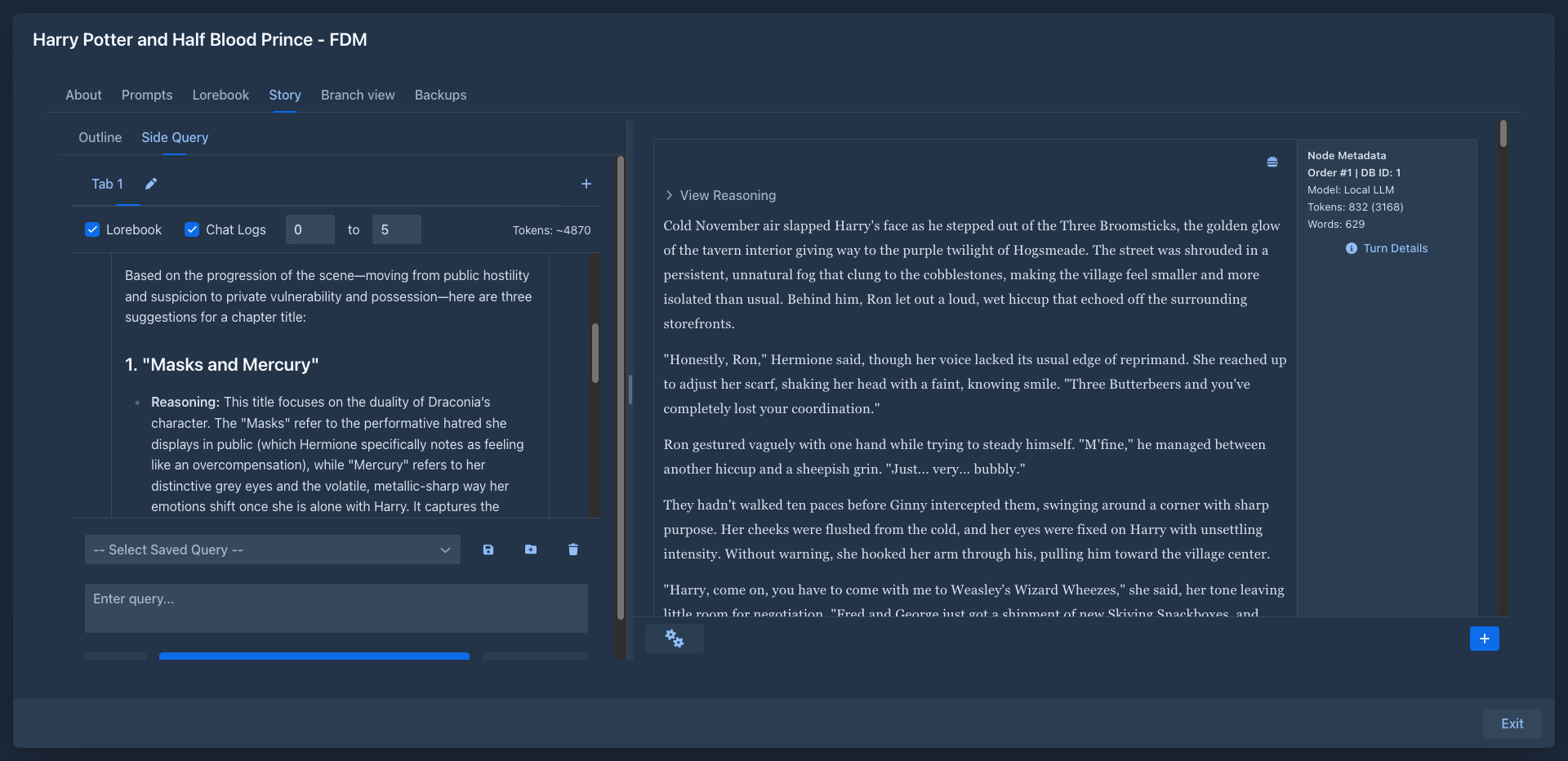Show the Outline sub-tab
The height and width of the screenshot is (761, 1568).
coord(100,137)
